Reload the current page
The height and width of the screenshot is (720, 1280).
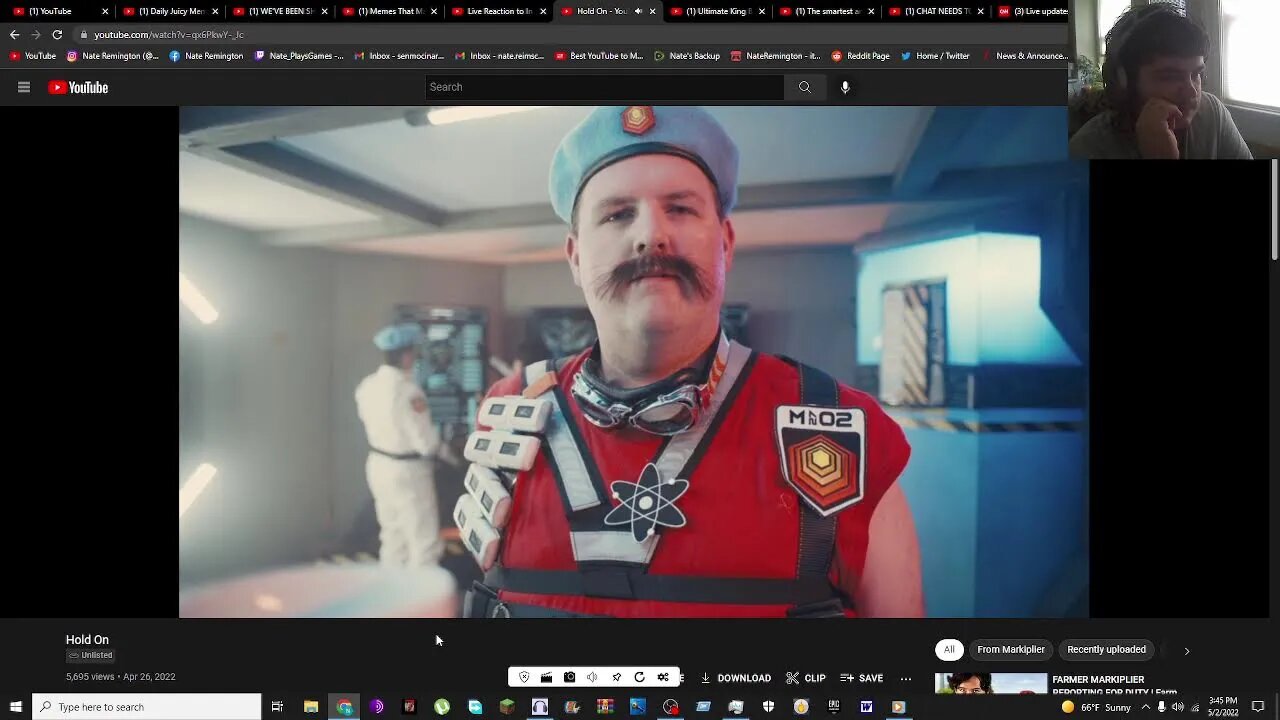coord(57,34)
